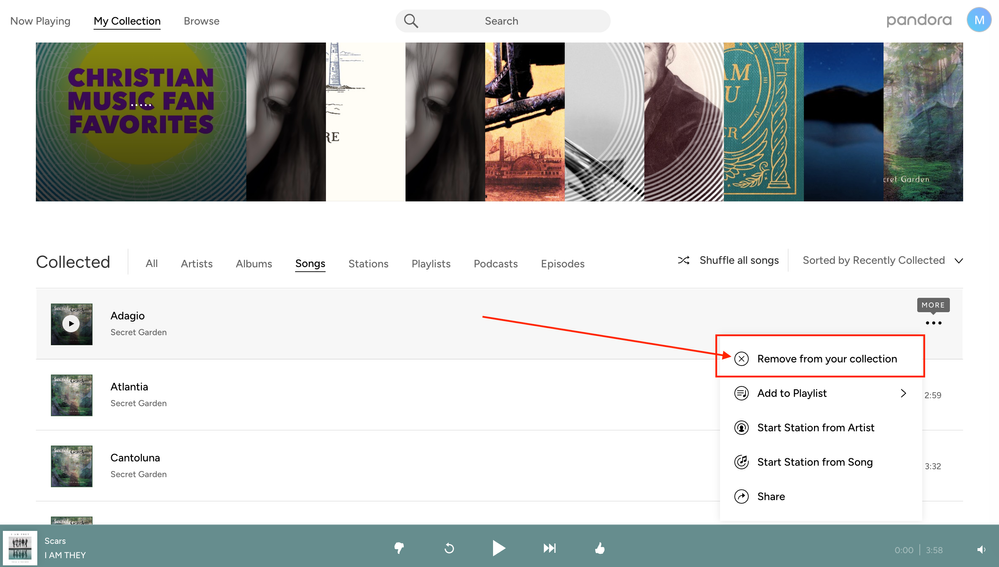
Task: Open Secret Garden artist under Cantoluna
Action: point(138,474)
